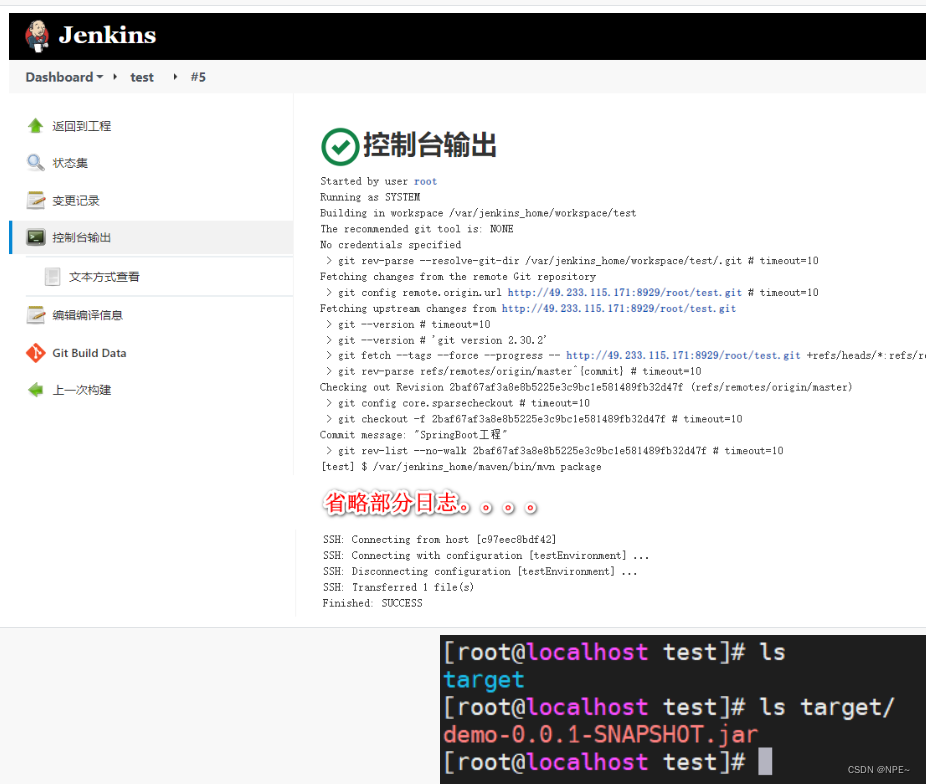Open the git fetch --tags repository link
Viewport: 926px width, 784px height.
[x=683, y=355]
